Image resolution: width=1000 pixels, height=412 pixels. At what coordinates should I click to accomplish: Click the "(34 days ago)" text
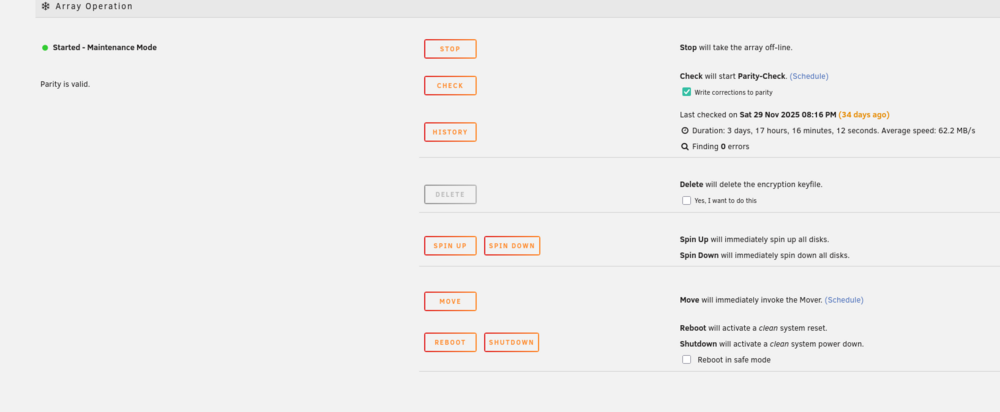(864, 115)
